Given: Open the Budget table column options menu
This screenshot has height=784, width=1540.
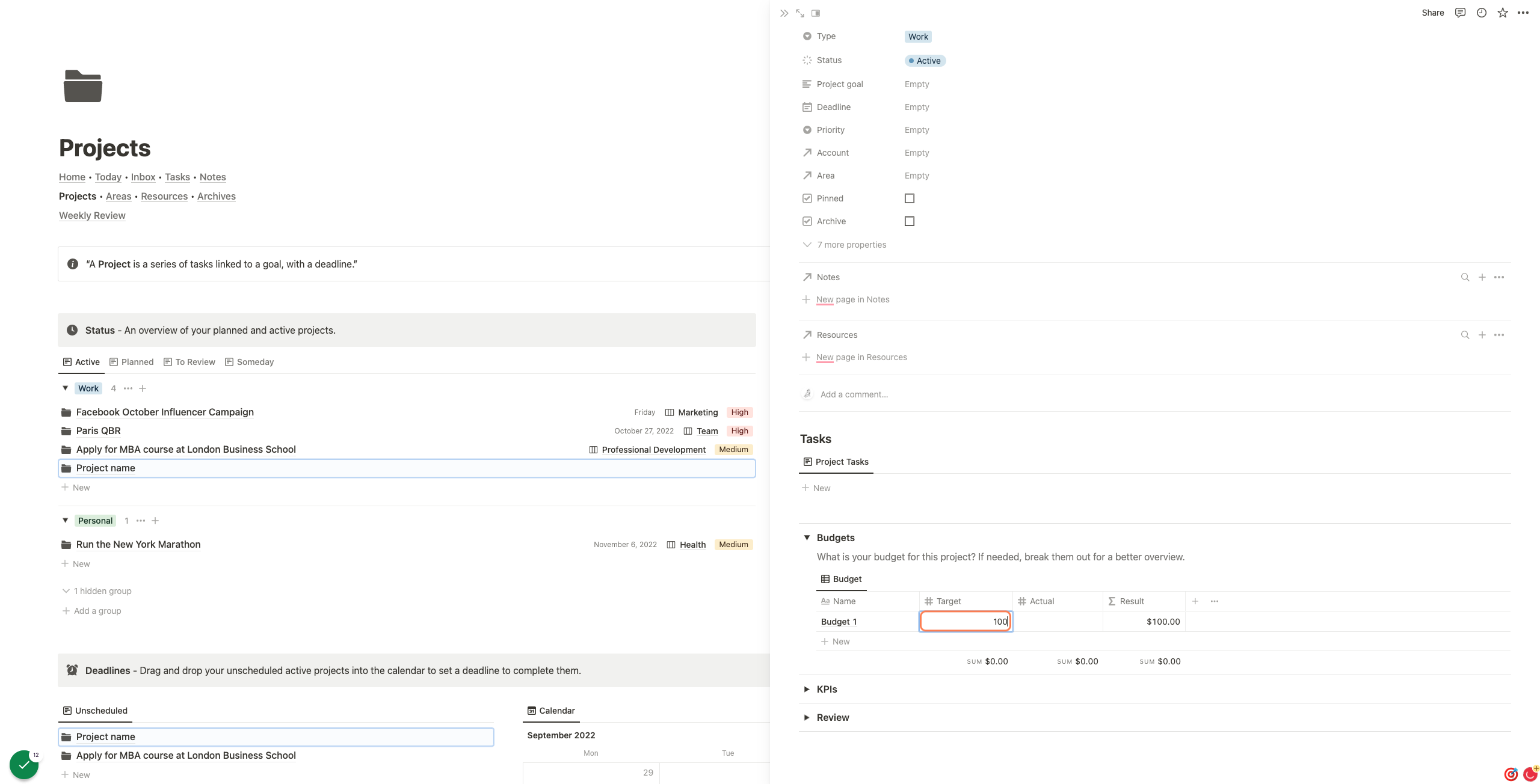Looking at the screenshot, I should [x=1215, y=601].
